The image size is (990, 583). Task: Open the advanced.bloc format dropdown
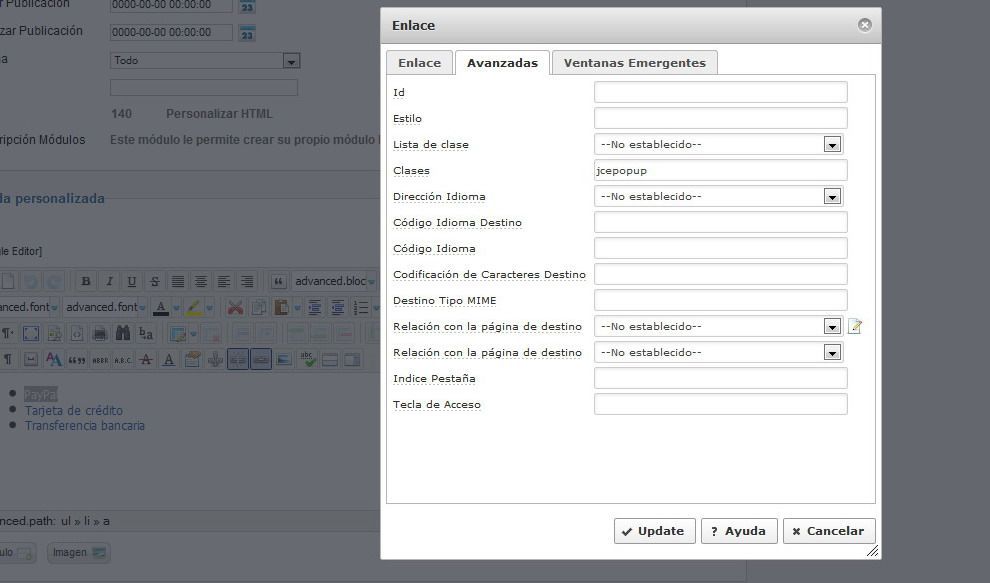pyautogui.click(x=335, y=281)
